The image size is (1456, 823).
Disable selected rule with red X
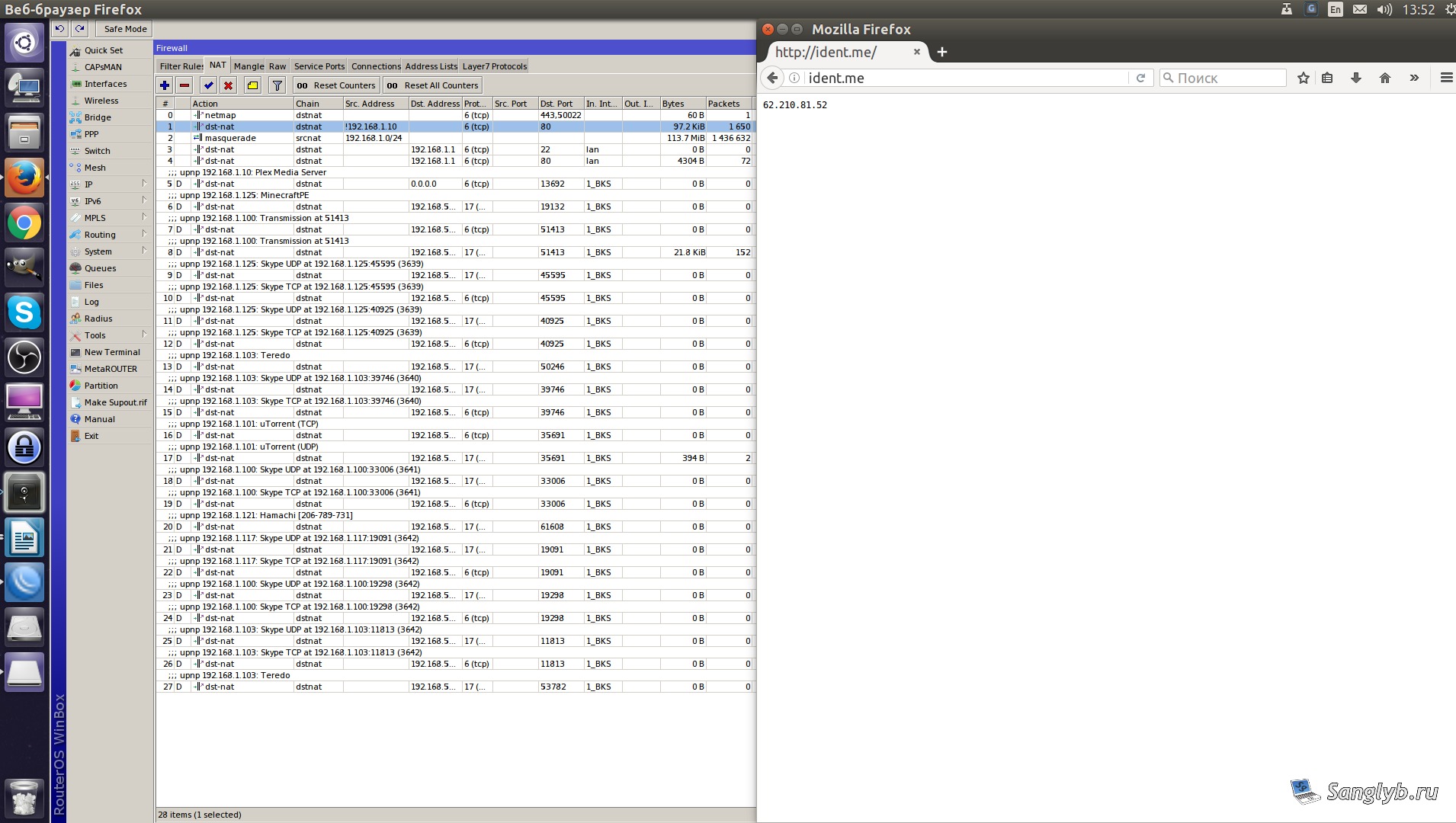point(228,85)
